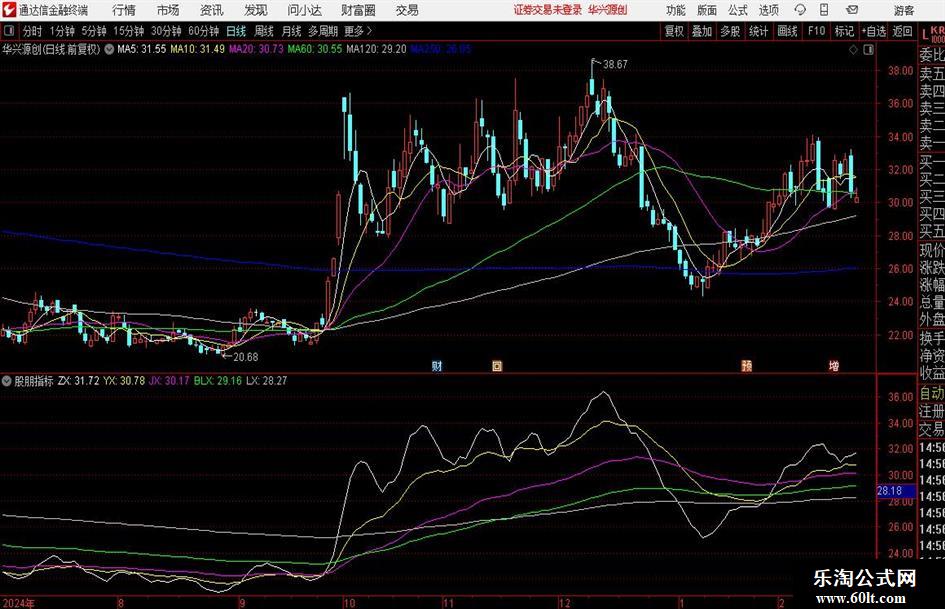The image size is (945, 609).
Task: Add stock via +自选 button
Action: coord(873,31)
